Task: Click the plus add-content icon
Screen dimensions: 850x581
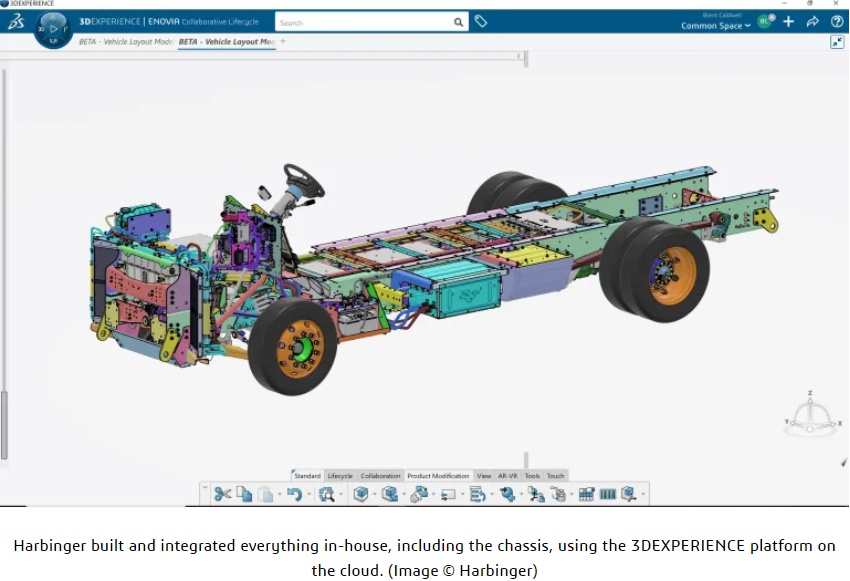Action: click(x=789, y=21)
